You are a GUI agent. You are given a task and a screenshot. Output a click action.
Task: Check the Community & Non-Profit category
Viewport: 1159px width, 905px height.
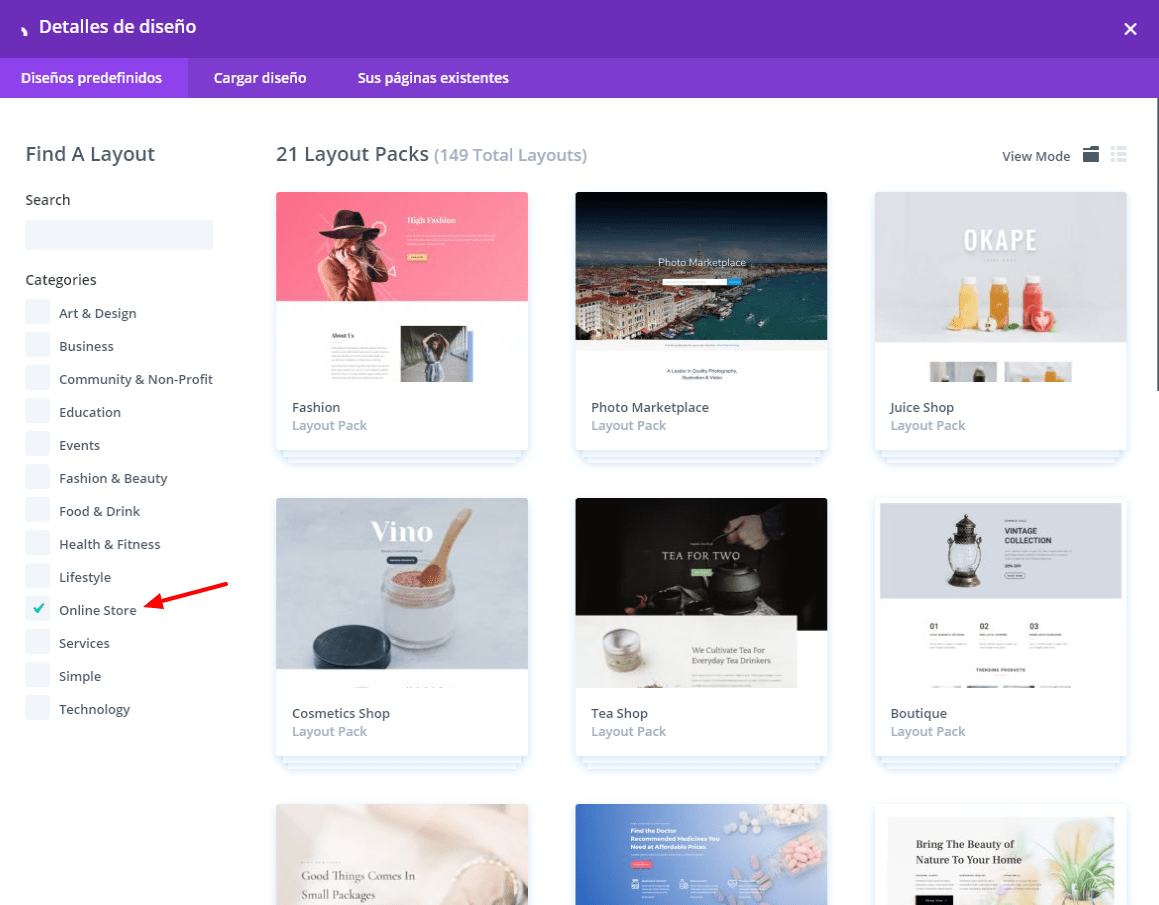click(x=38, y=378)
